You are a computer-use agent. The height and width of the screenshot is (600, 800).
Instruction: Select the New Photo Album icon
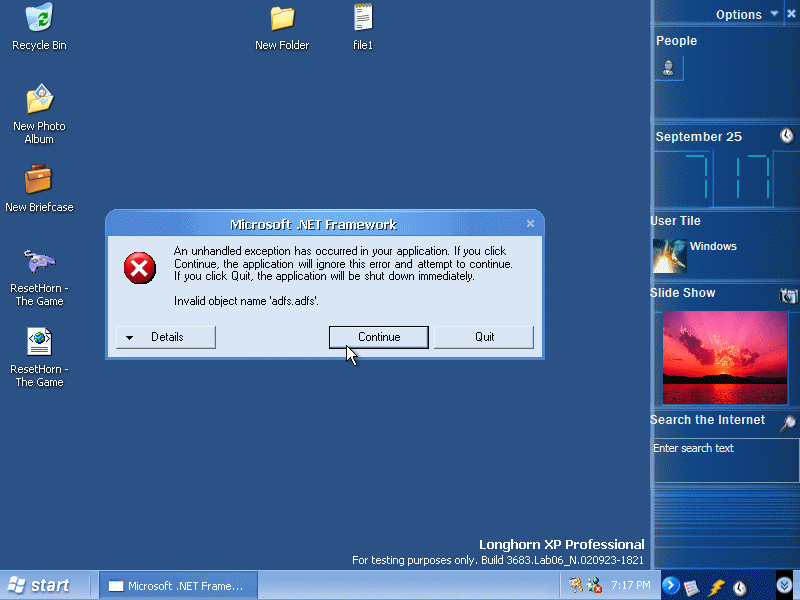(39, 114)
